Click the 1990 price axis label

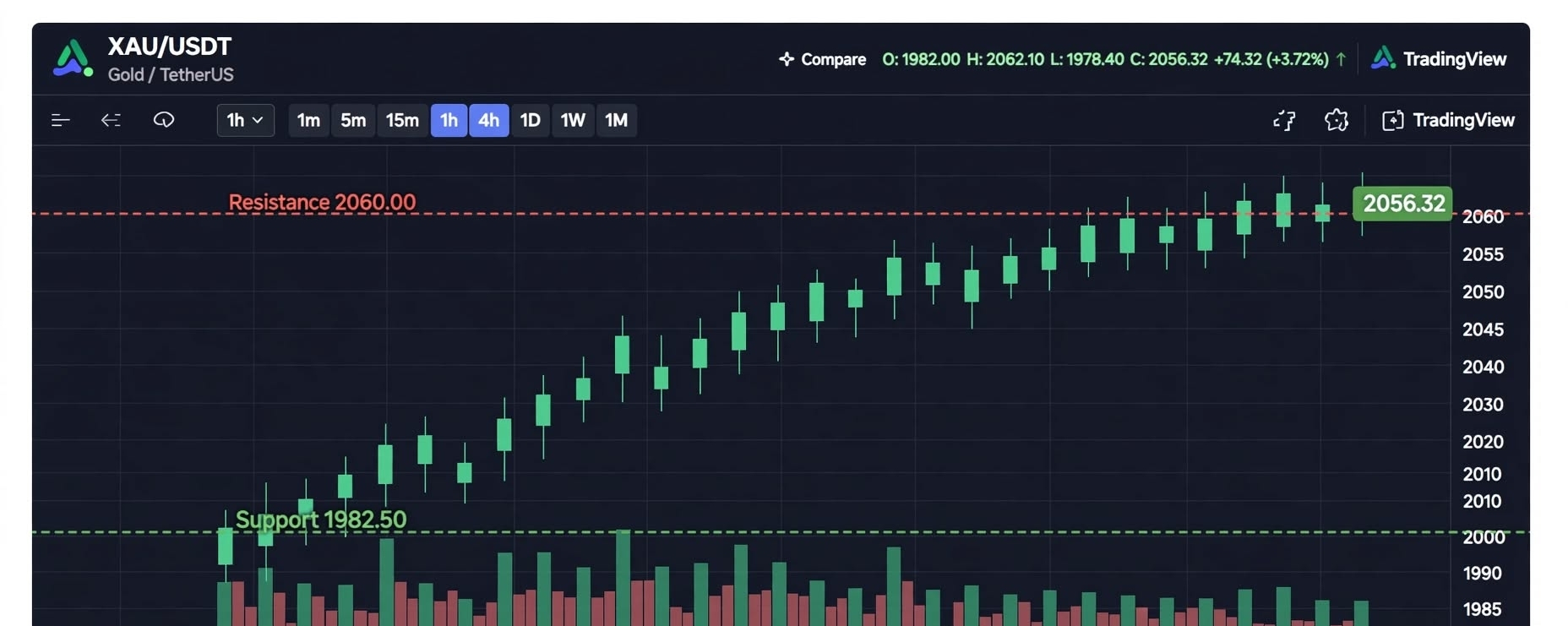pyautogui.click(x=1482, y=574)
